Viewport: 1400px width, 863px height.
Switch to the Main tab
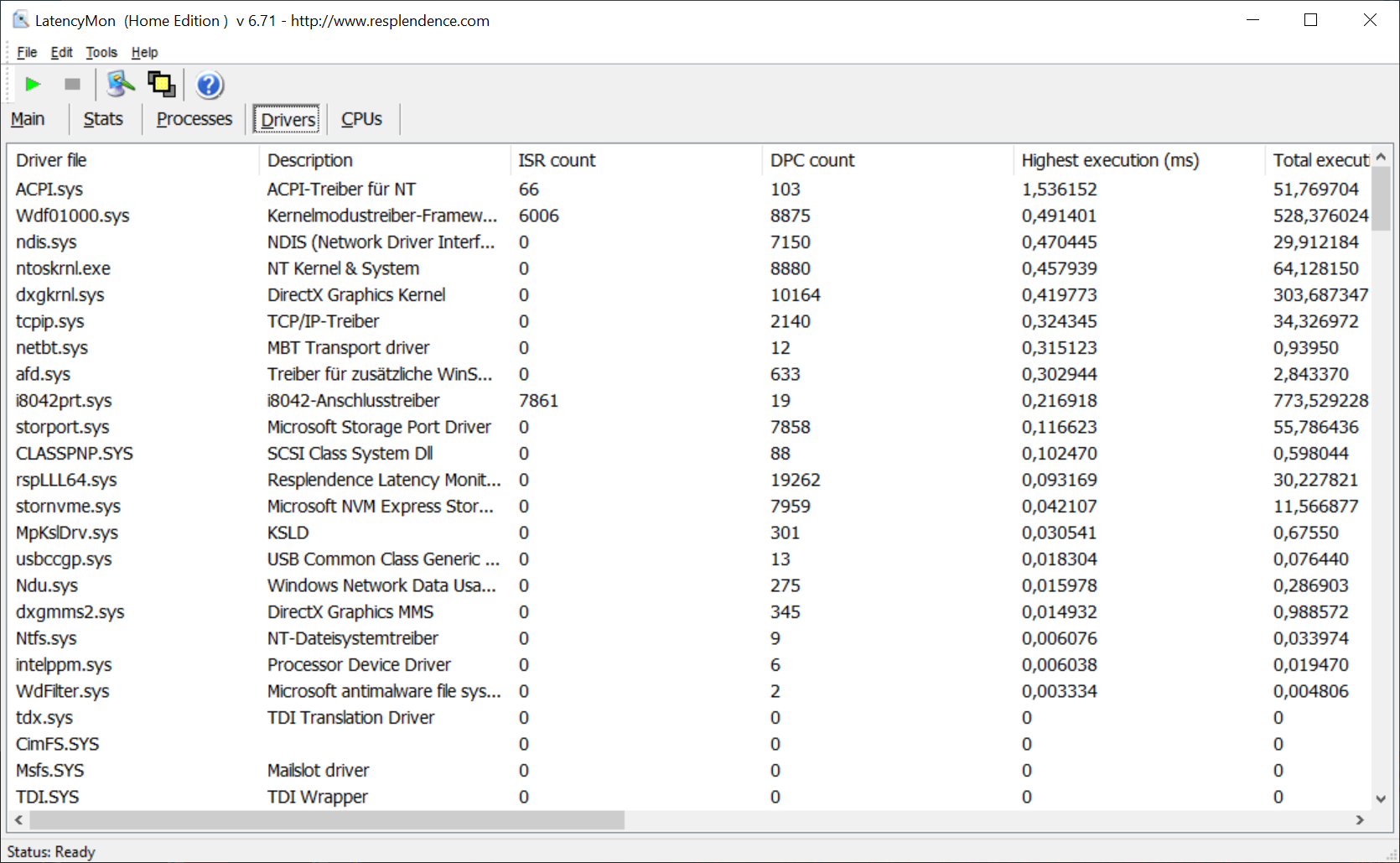click(x=28, y=119)
